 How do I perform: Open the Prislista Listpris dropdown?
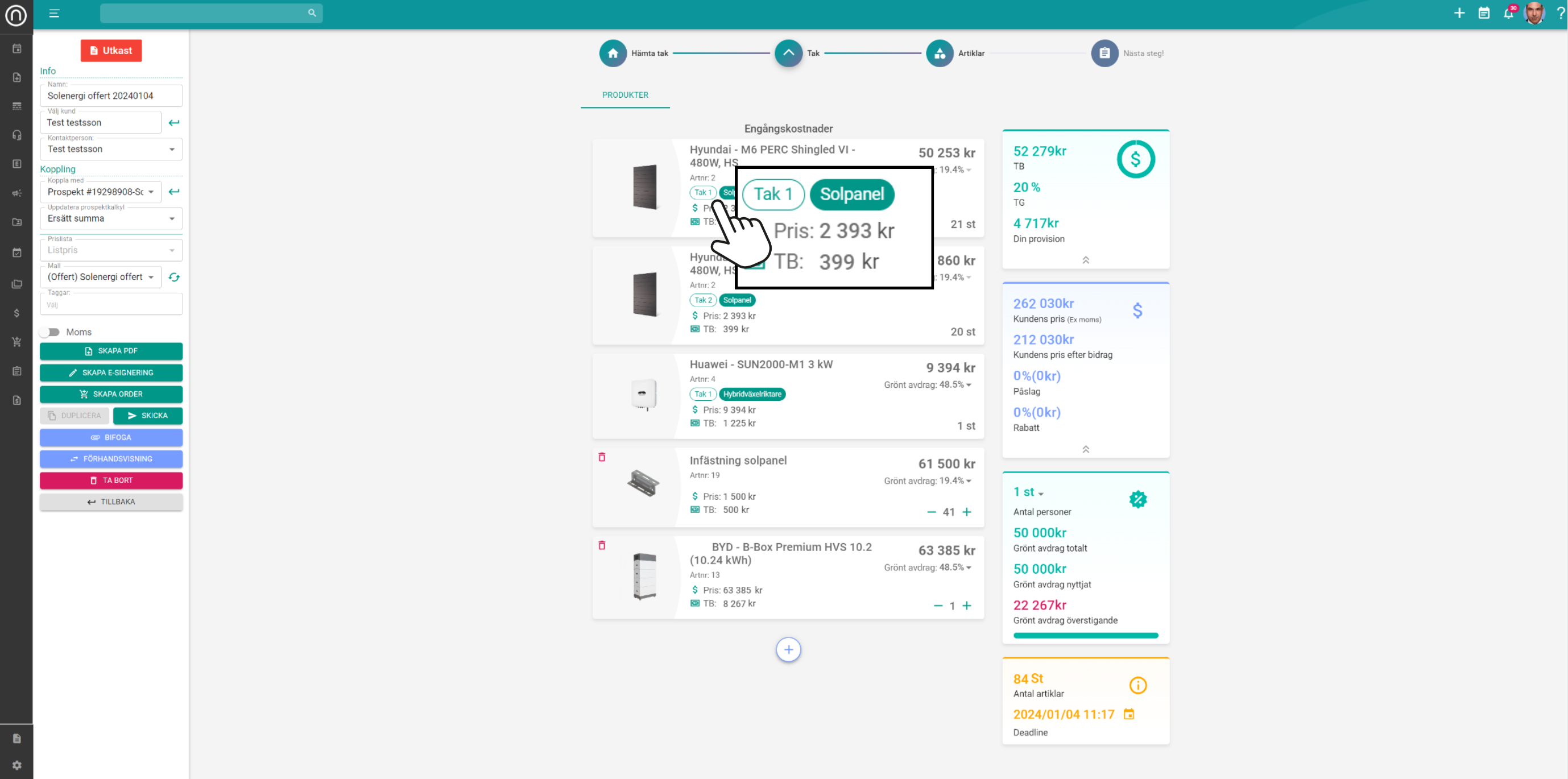[111, 250]
